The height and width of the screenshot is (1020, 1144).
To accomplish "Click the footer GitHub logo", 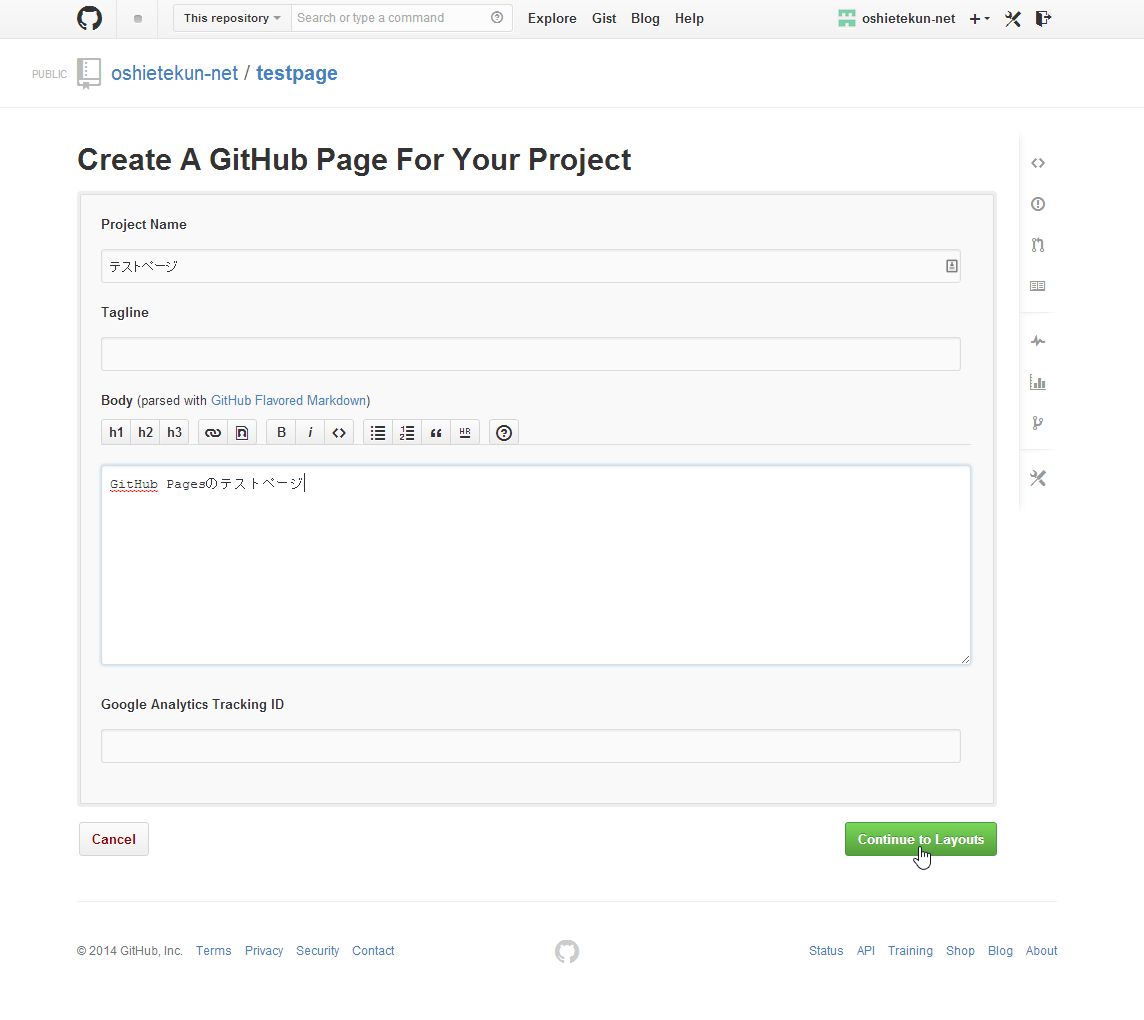I will click(567, 951).
